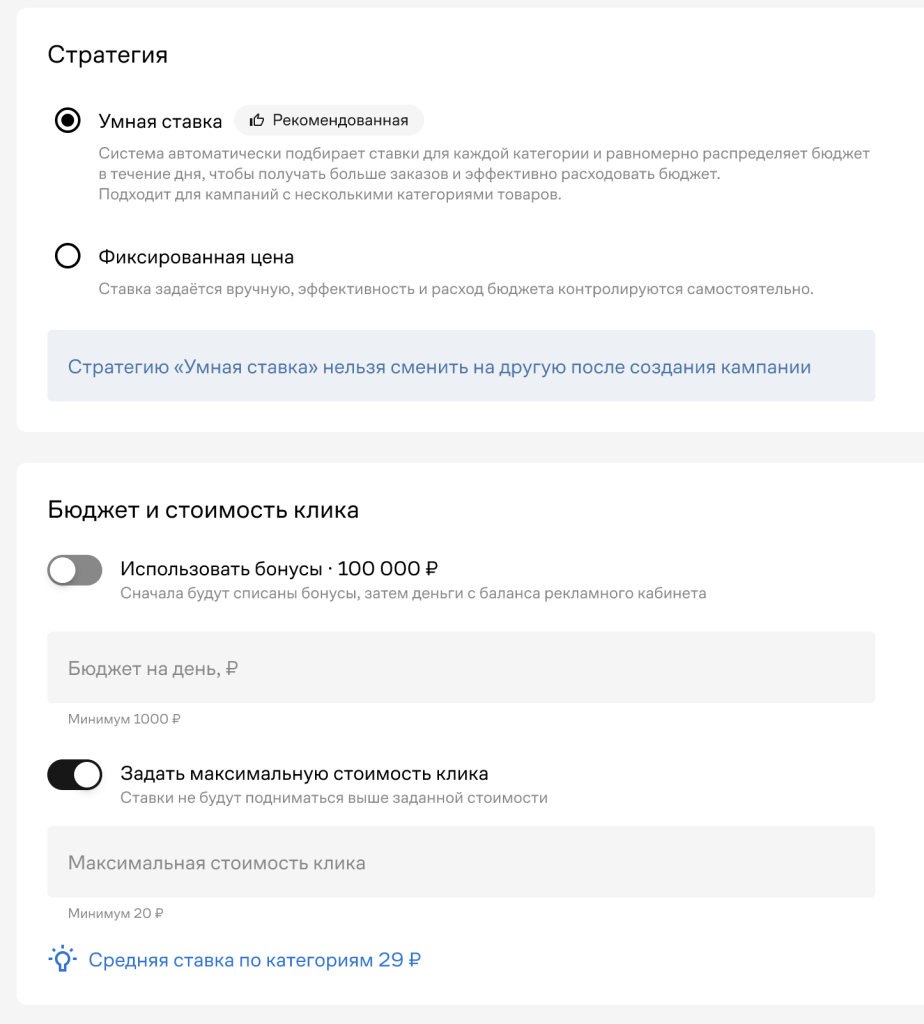Focus the Максимальная стоимость клика input field
The width and height of the screenshot is (924, 1024).
point(461,861)
